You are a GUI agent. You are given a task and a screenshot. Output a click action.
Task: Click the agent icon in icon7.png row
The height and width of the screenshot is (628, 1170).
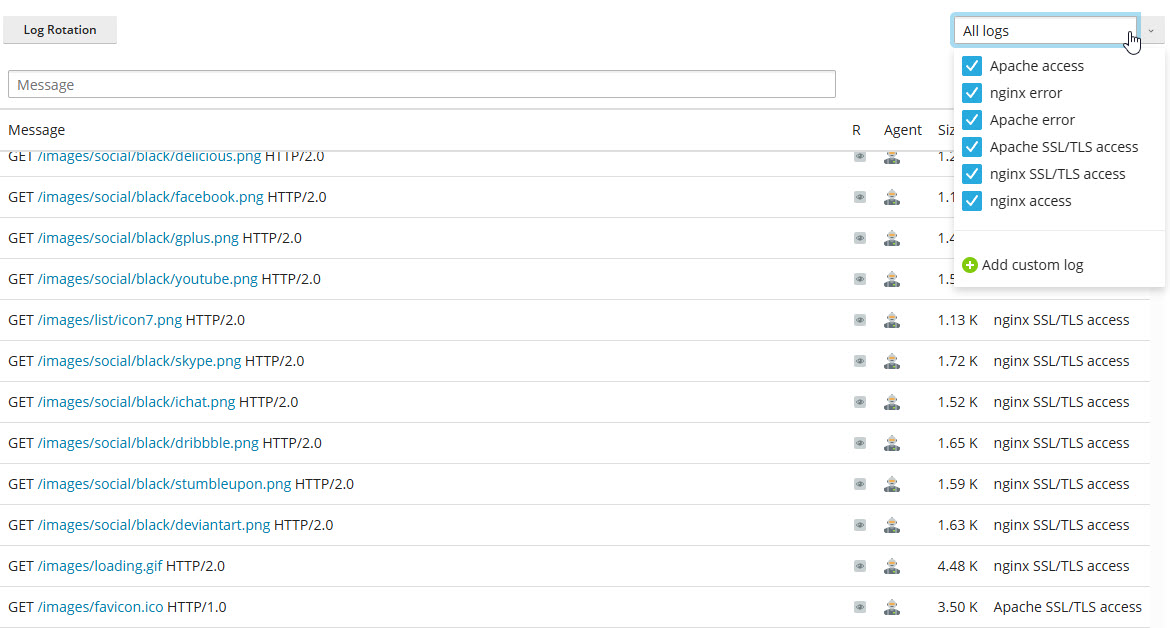tap(892, 320)
